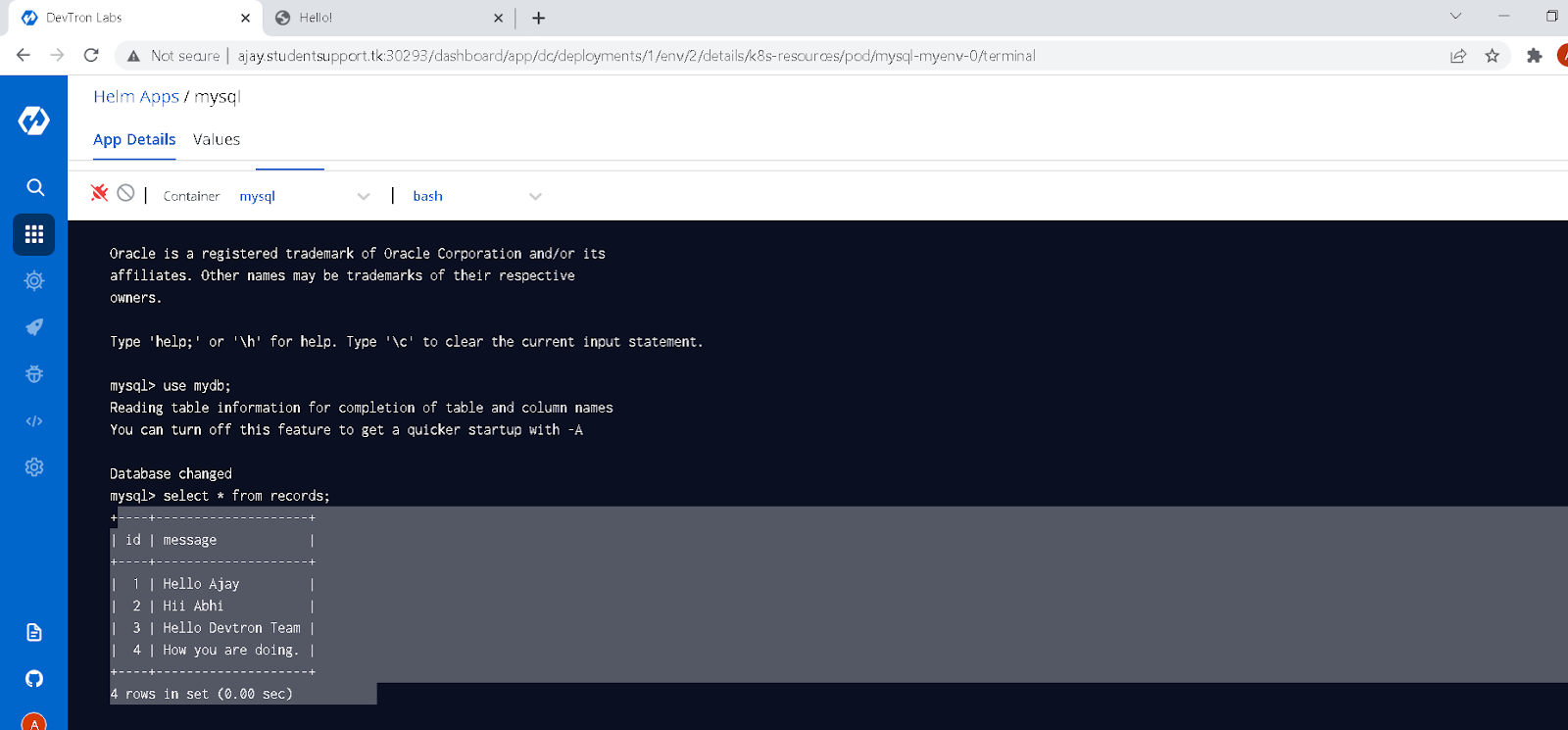Open search from sidebar magnifier icon

(35, 187)
